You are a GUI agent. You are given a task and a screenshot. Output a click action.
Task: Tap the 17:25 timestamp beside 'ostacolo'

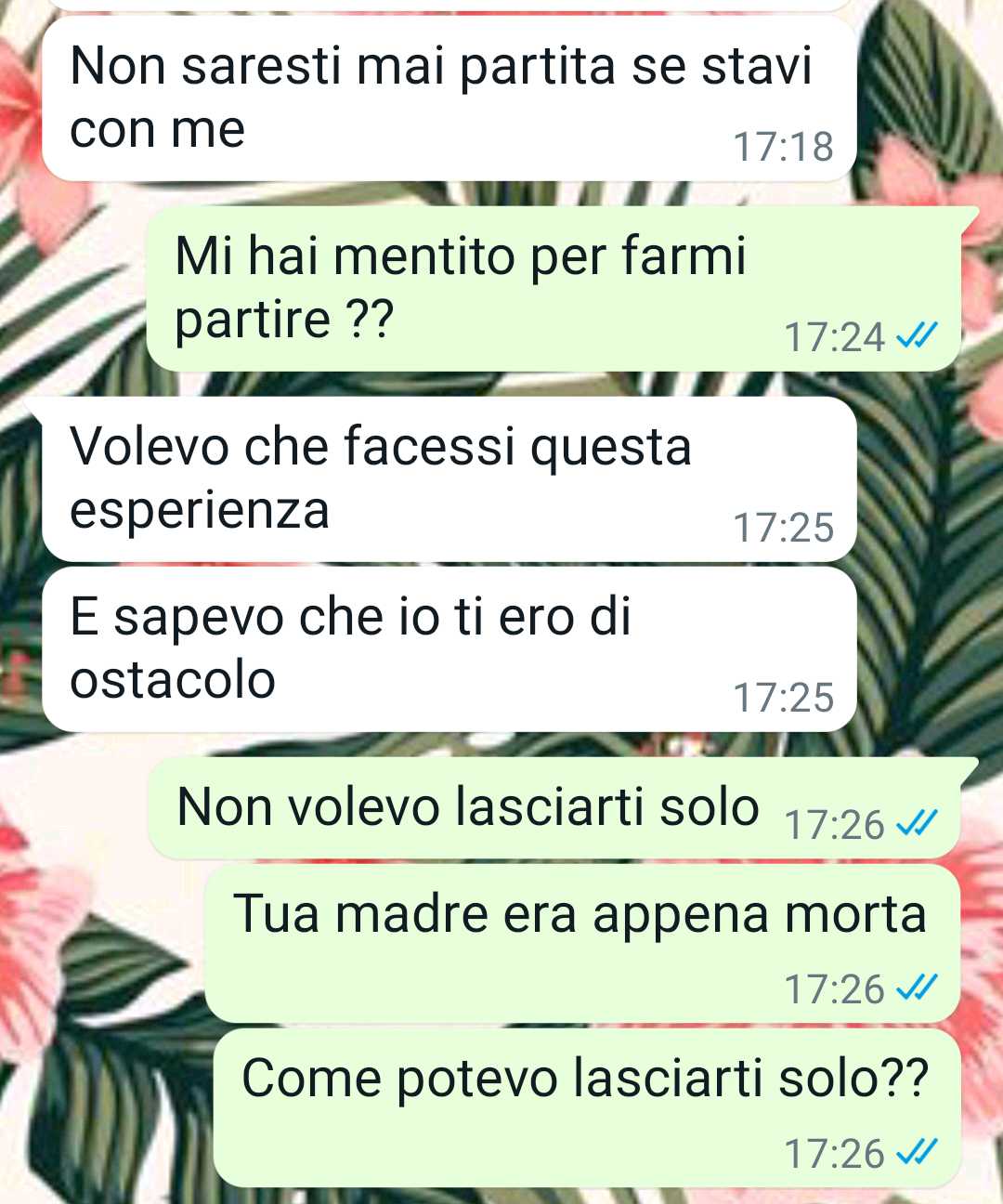pos(783,698)
